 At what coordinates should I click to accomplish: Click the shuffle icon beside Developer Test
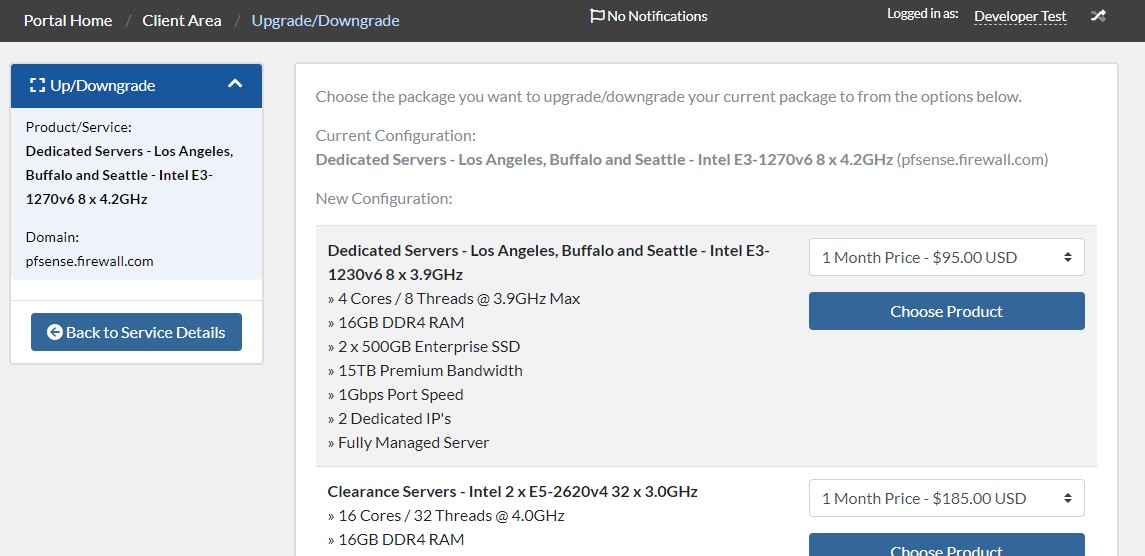(1098, 16)
